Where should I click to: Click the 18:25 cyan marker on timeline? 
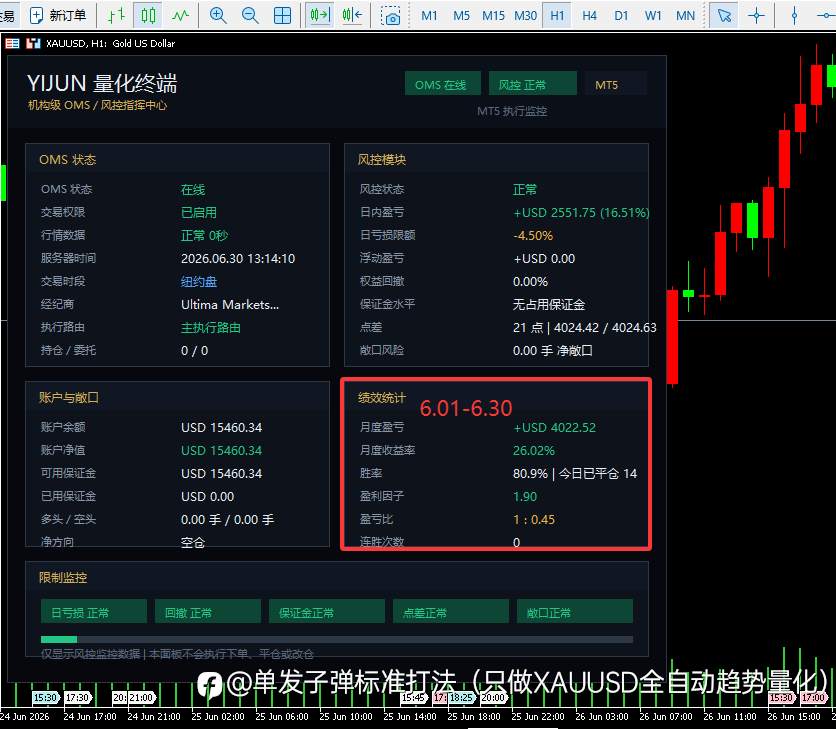(x=461, y=697)
